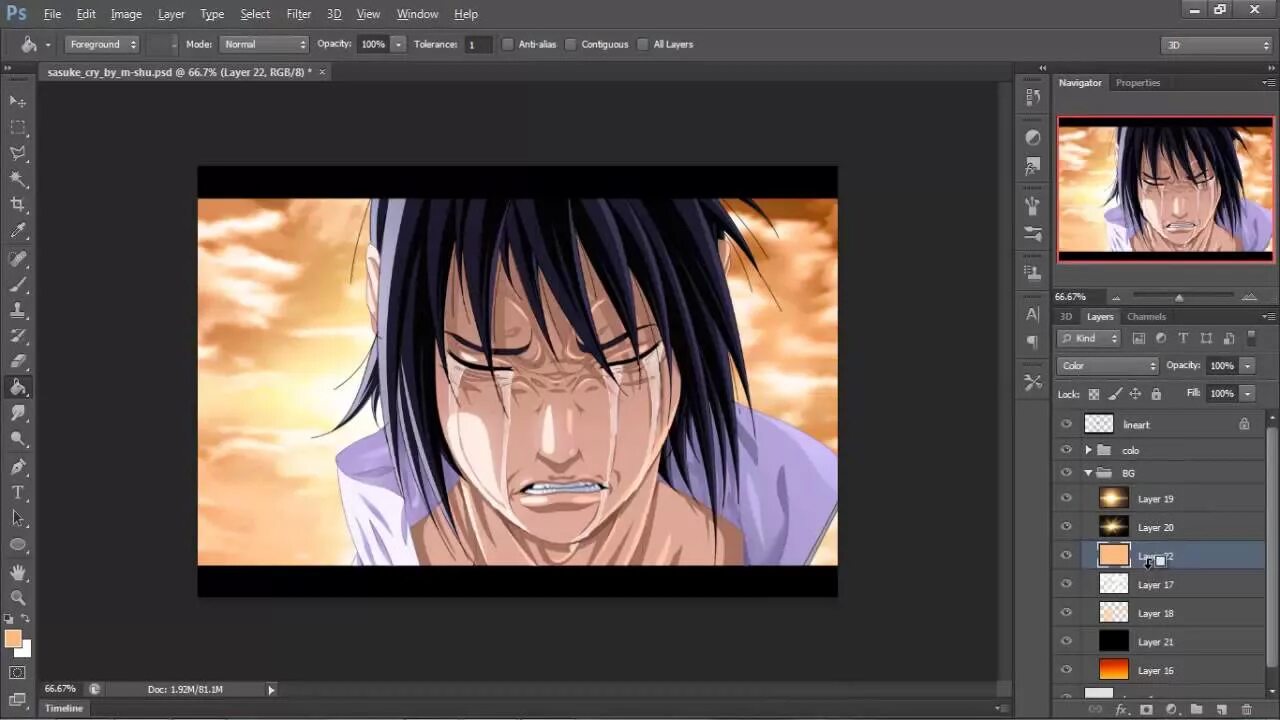Create new fill or adjustment layer
Image resolution: width=1280 pixels, height=720 pixels.
[x=1172, y=709]
